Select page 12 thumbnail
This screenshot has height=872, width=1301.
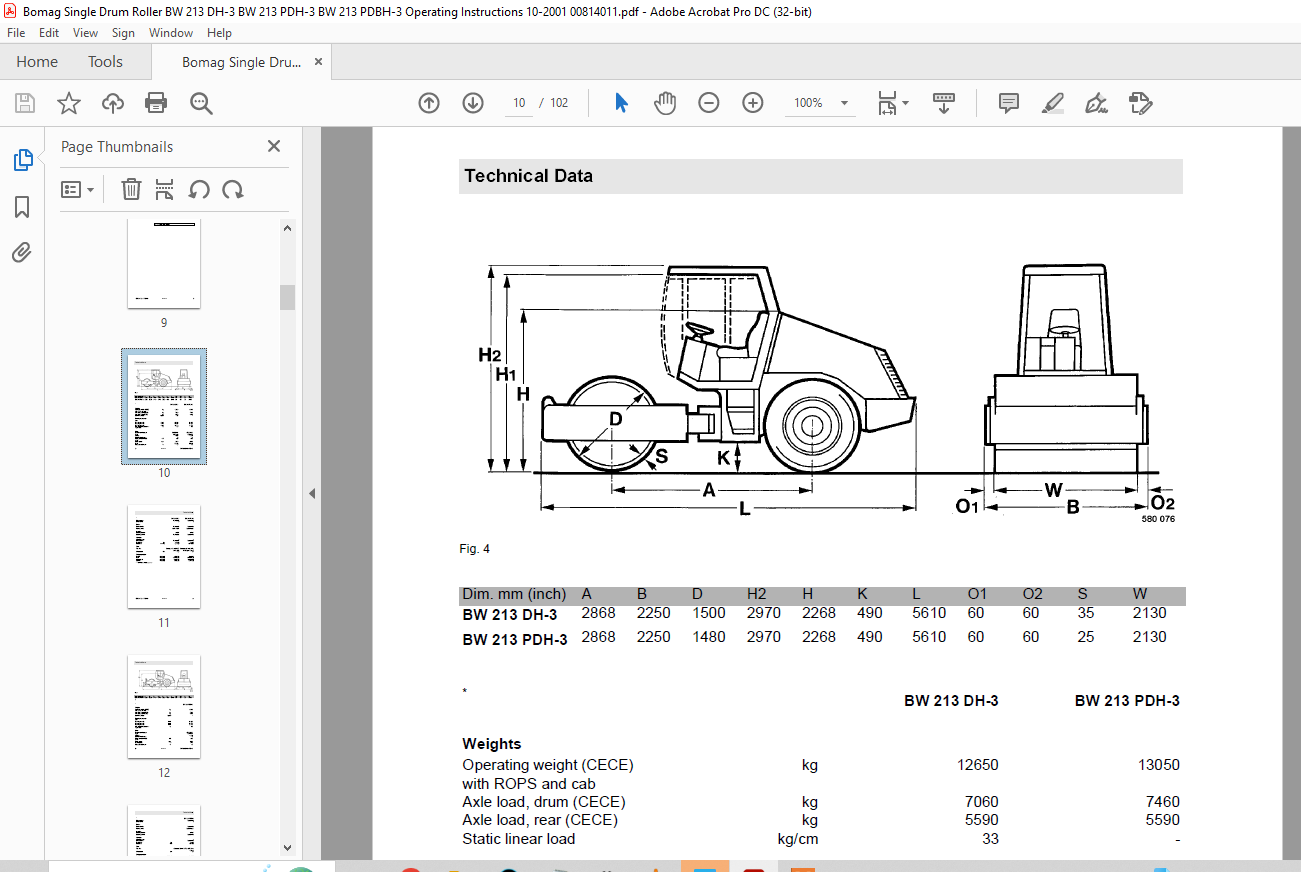pyautogui.click(x=164, y=707)
